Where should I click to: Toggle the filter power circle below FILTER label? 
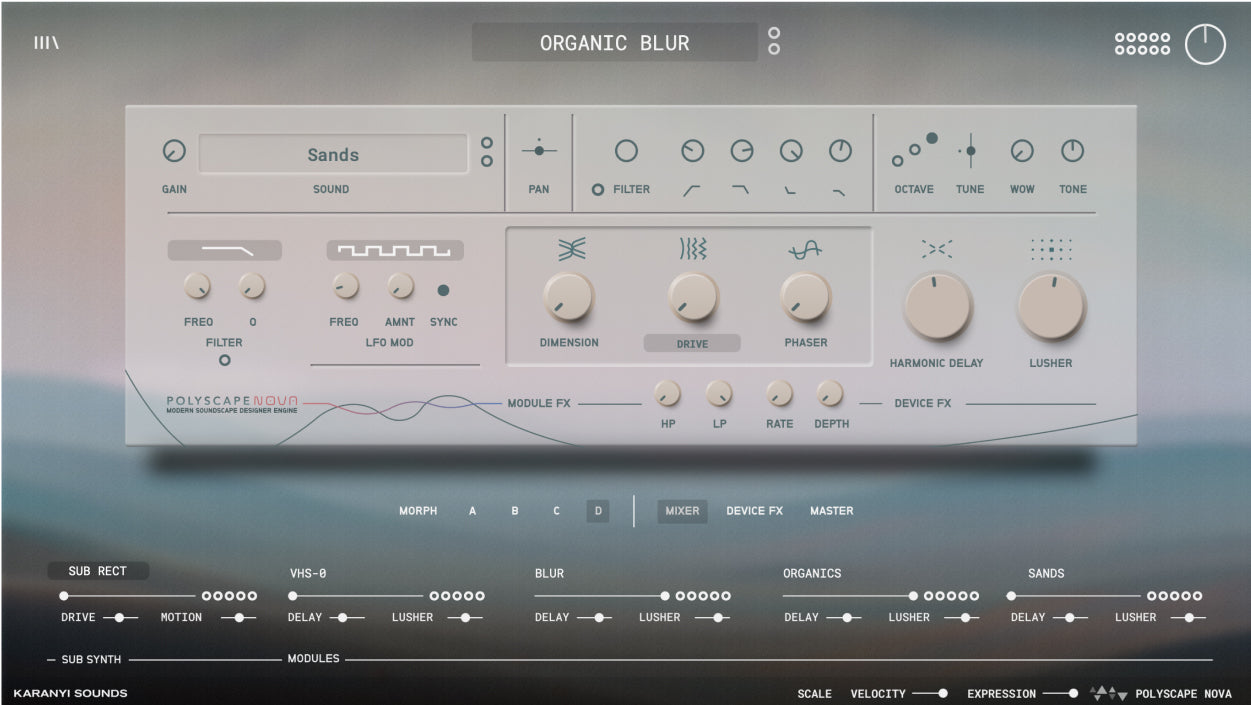point(224,360)
